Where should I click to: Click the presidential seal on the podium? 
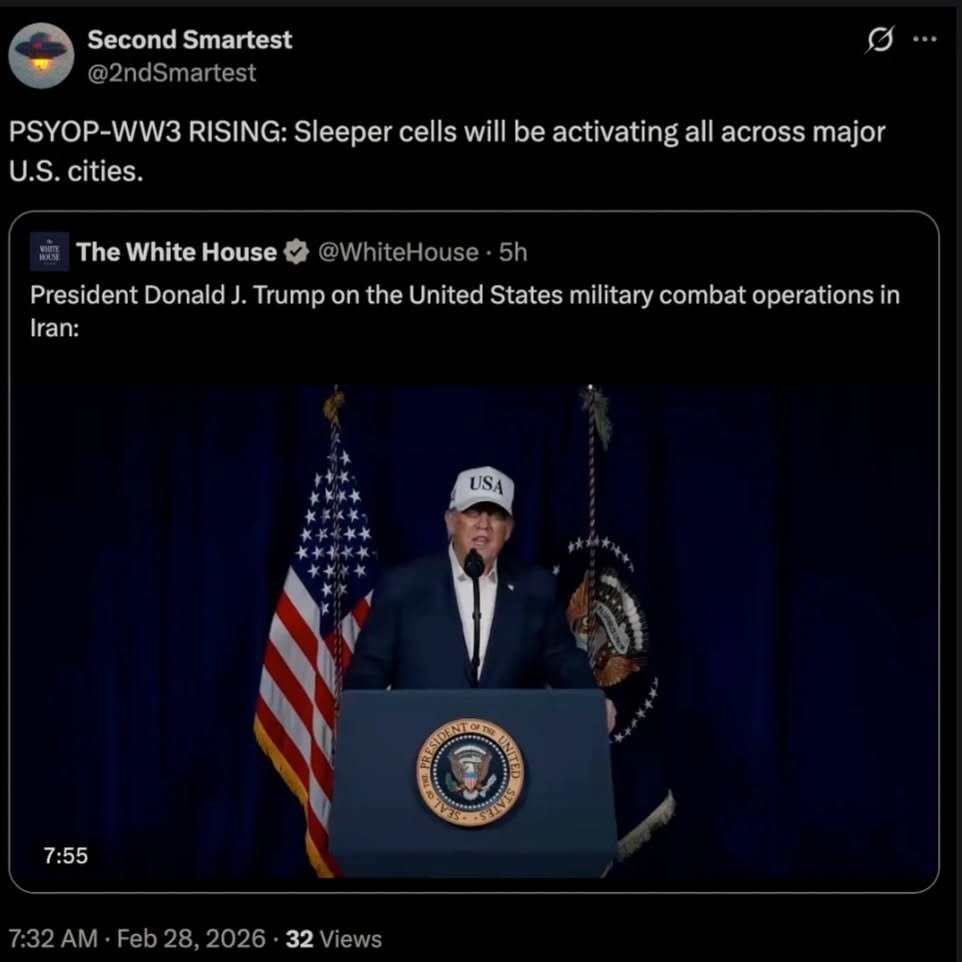pos(471,772)
